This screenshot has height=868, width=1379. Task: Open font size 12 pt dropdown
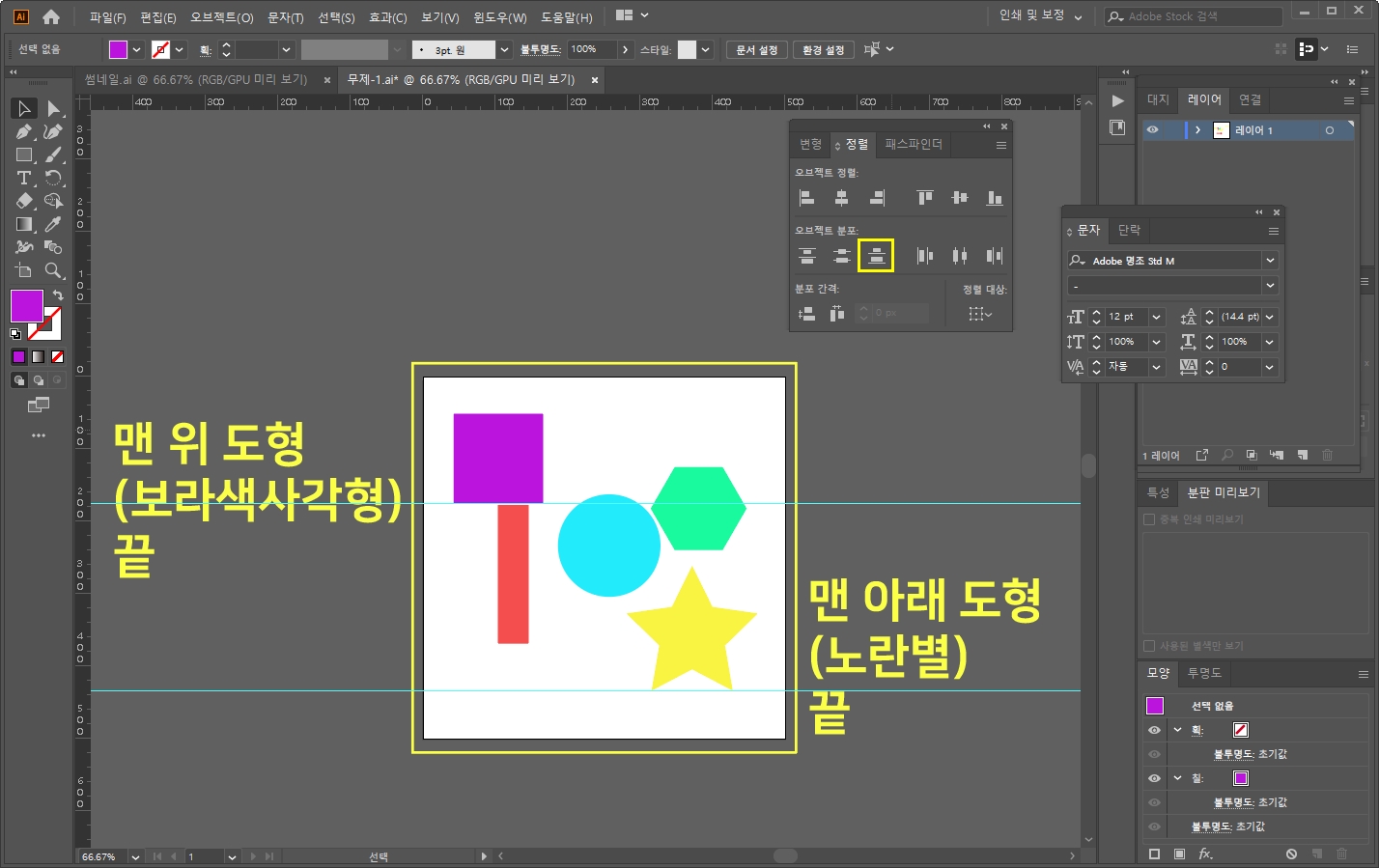(1157, 317)
